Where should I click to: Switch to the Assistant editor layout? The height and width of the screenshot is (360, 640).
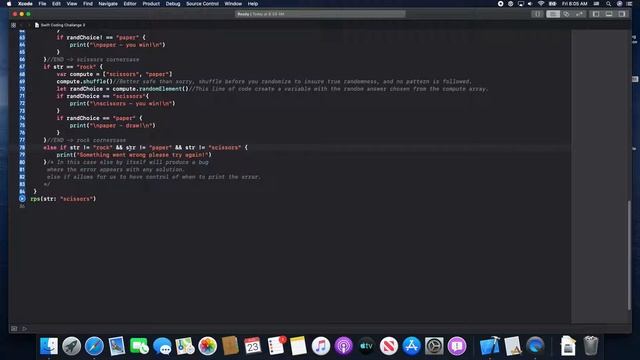[567, 14]
